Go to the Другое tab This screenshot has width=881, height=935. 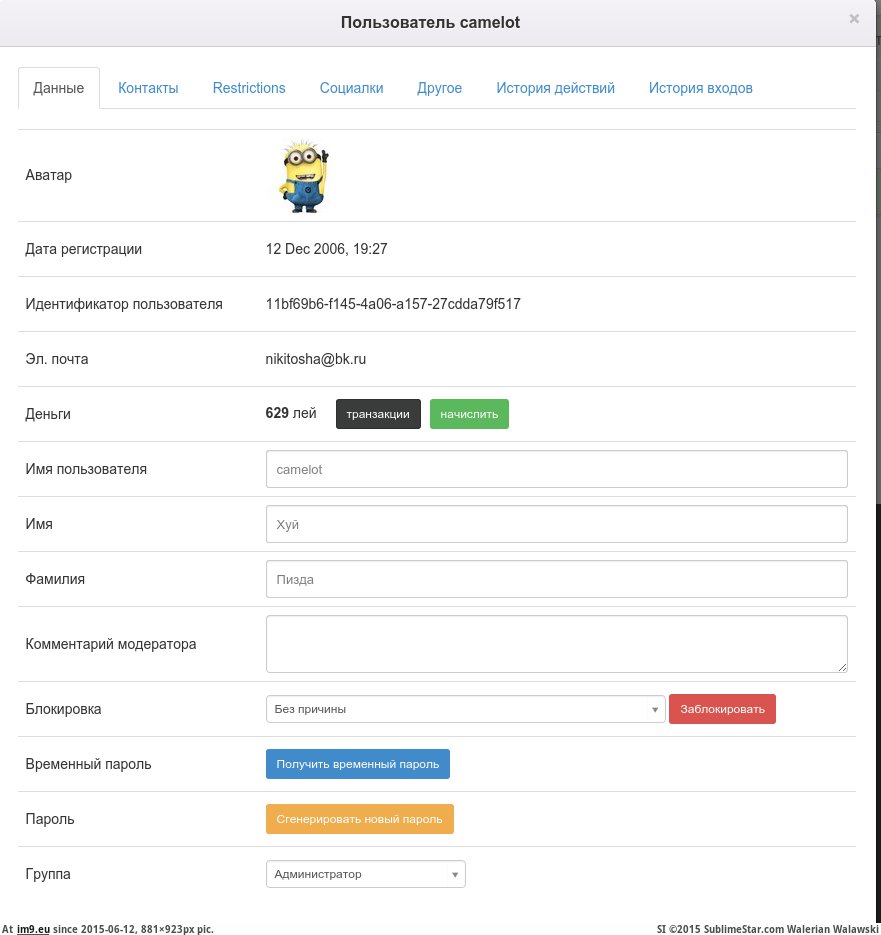tap(439, 88)
